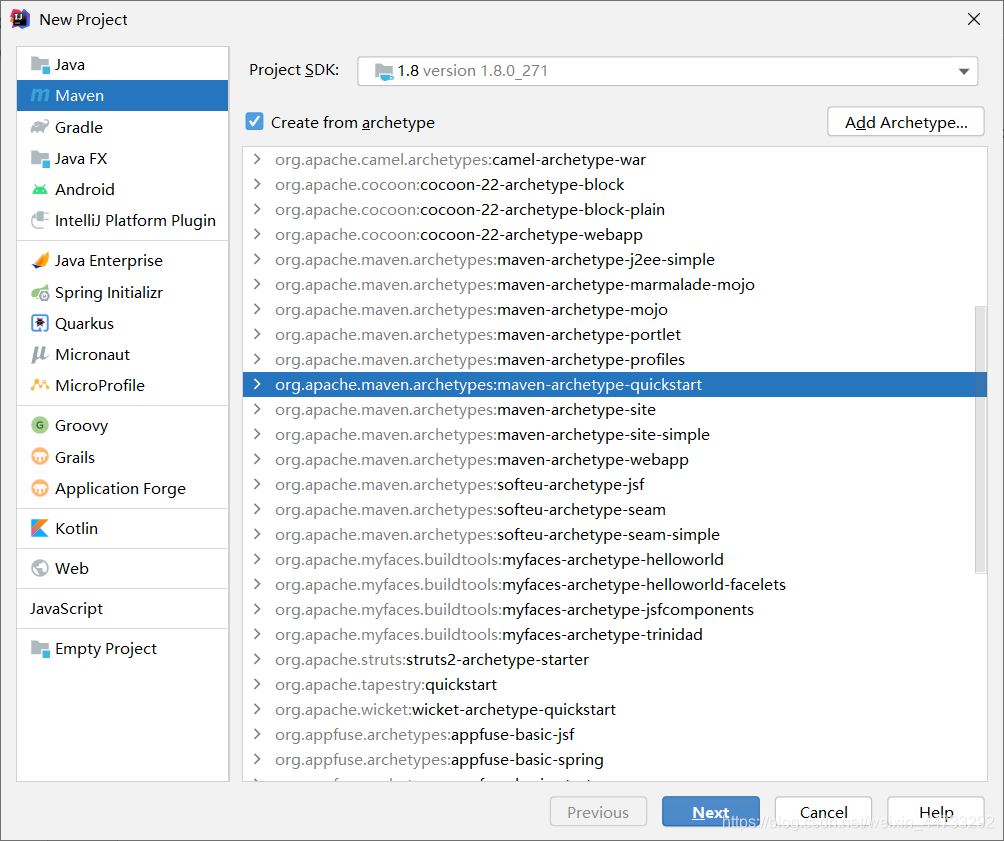Select maven-archetype-site-simple archetype
The height and width of the screenshot is (841, 1004).
[615, 434]
